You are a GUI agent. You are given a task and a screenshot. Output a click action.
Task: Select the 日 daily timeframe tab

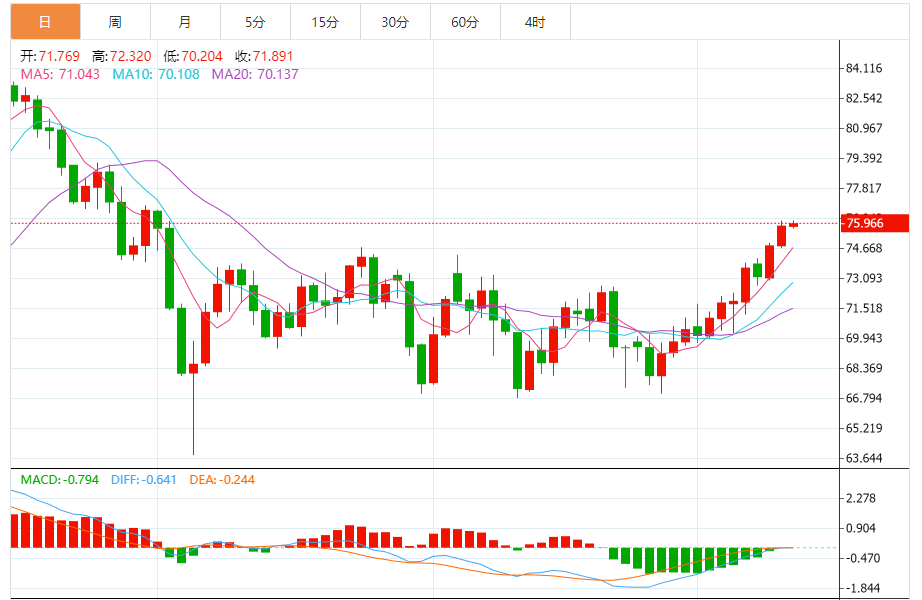pyautogui.click(x=45, y=22)
